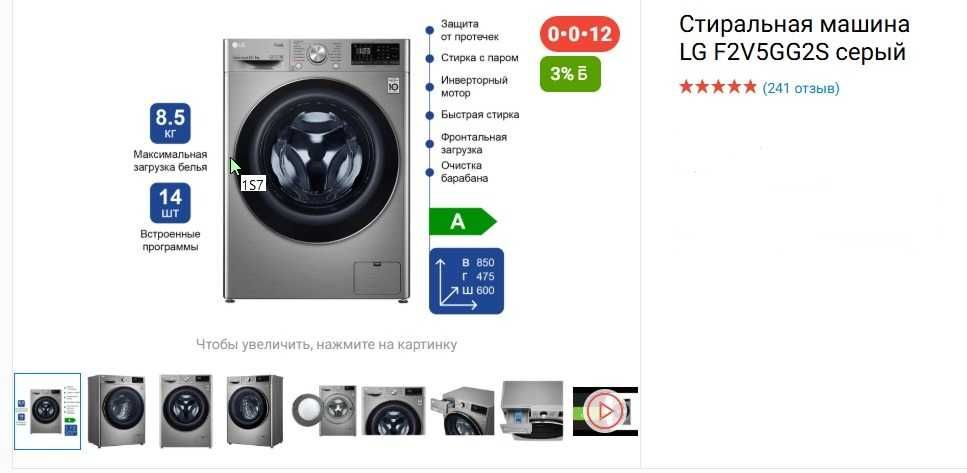Play the product video thumbnail
Screen dimensions: 967x473
pos(605,411)
